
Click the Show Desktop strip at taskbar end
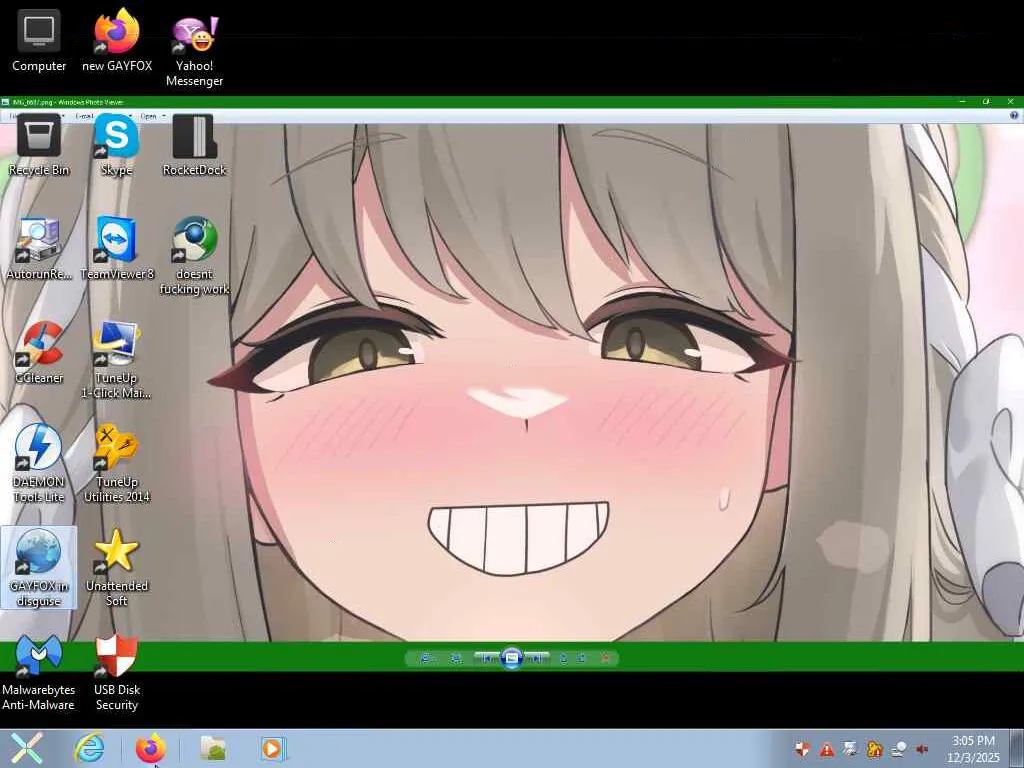pyautogui.click(x=1017, y=748)
